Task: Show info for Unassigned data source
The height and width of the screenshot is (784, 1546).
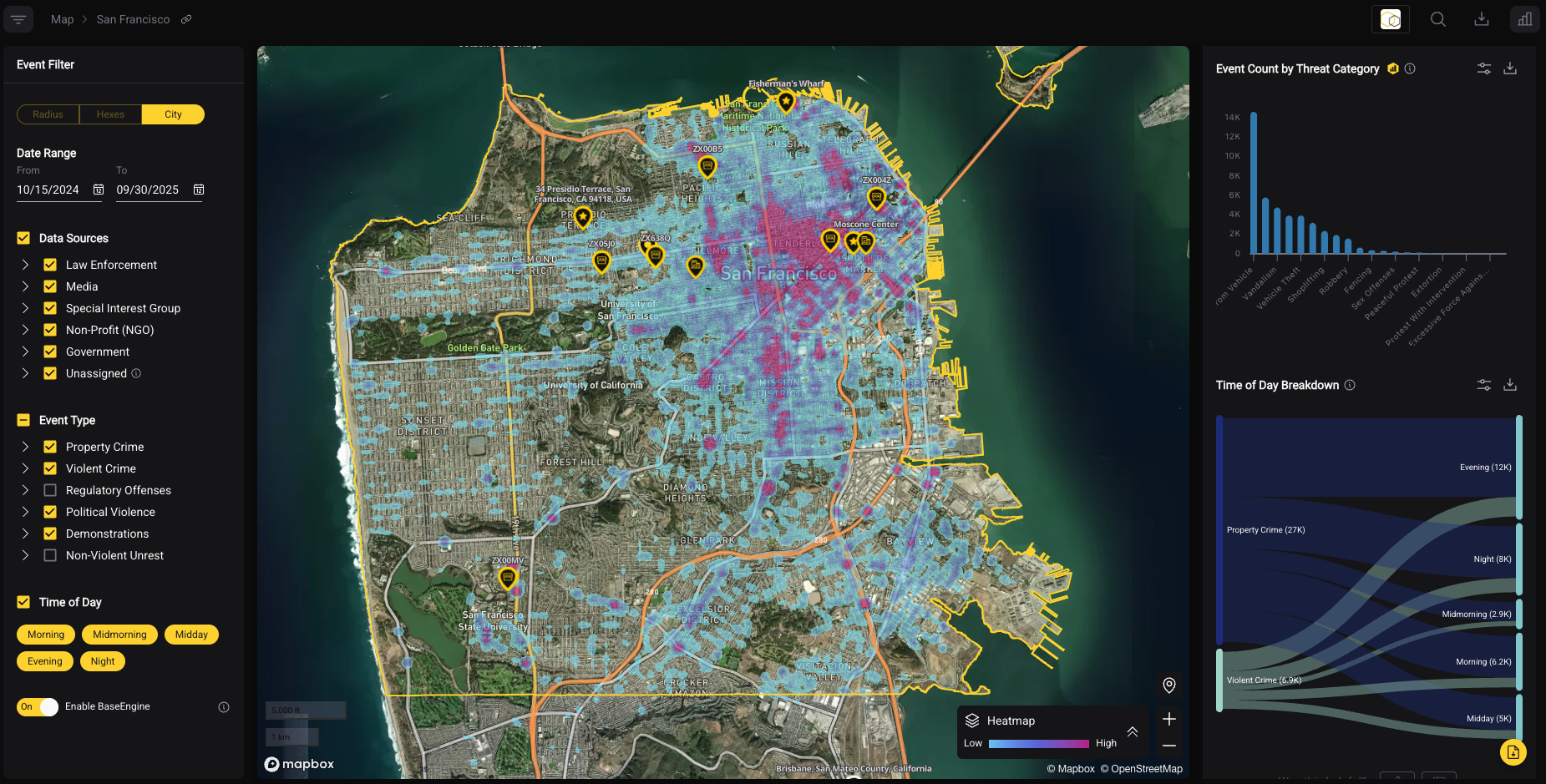Action: tap(136, 373)
